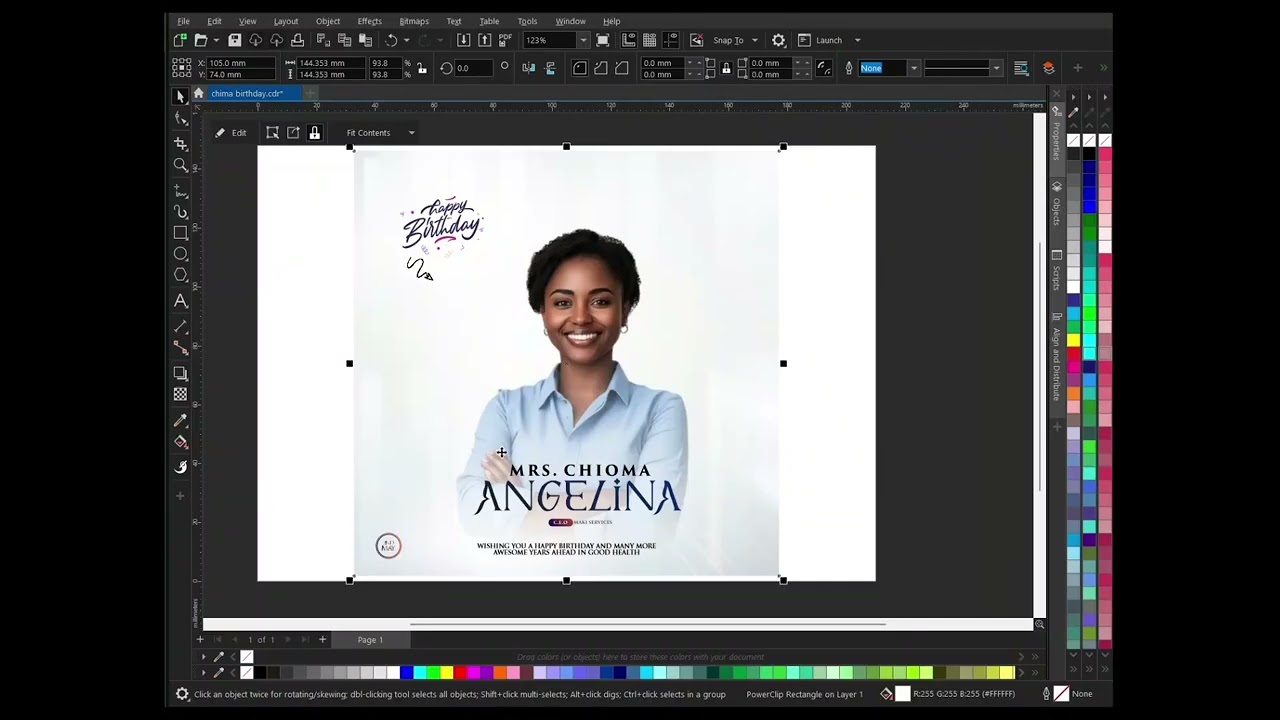Open the Object menu
This screenshot has width=1280, height=720.
tap(328, 21)
